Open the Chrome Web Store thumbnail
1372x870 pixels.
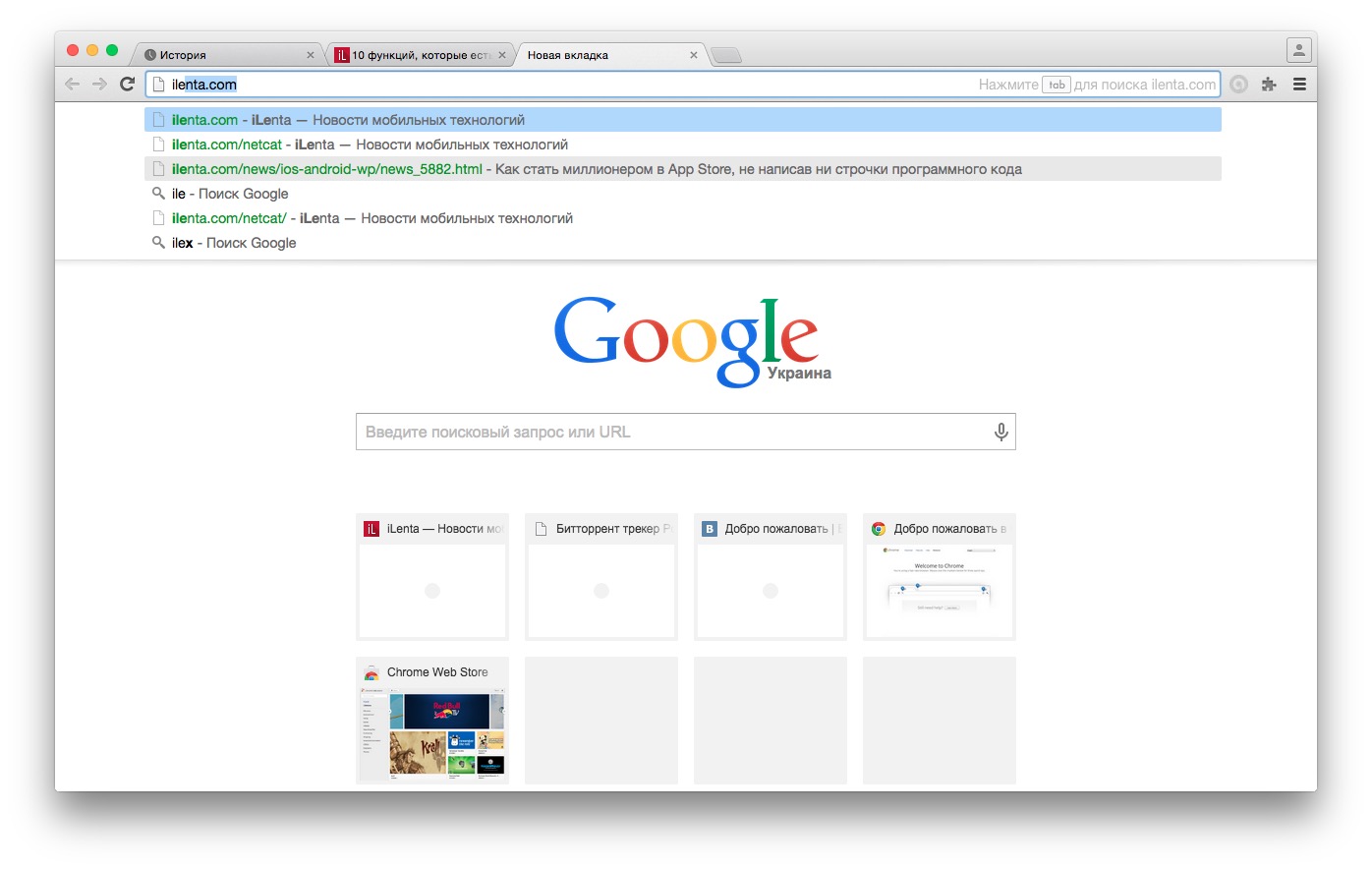[x=432, y=721]
